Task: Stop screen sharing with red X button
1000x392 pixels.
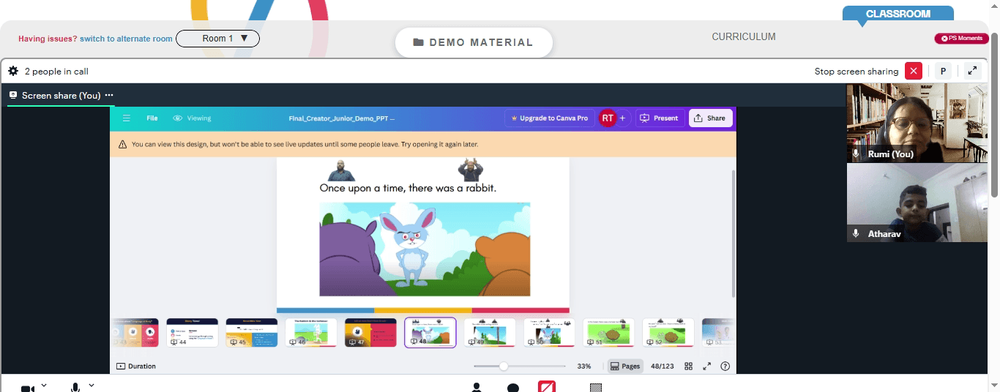Action: coord(913,71)
